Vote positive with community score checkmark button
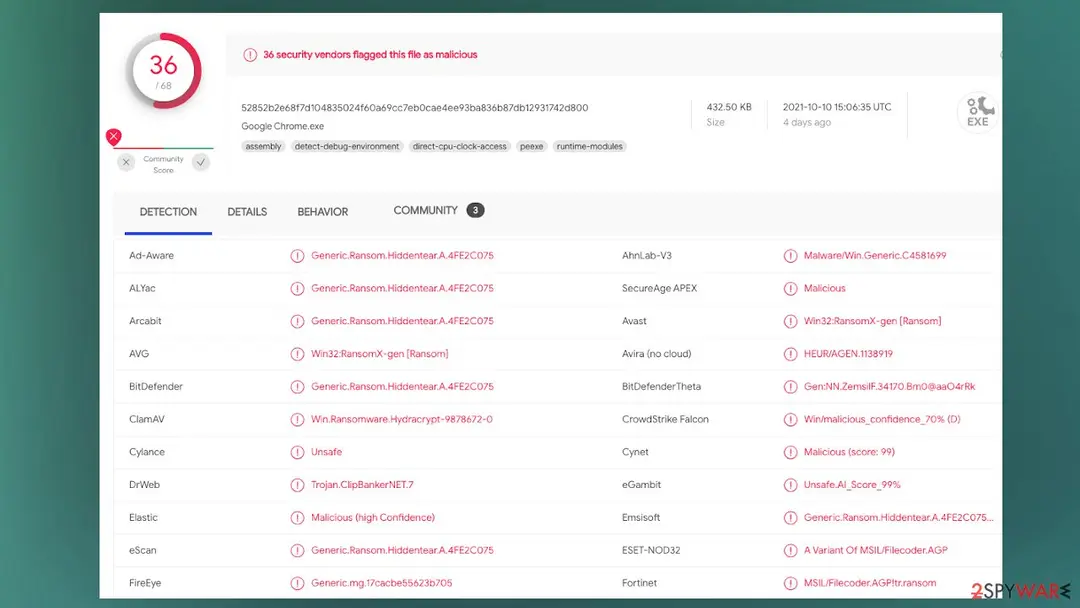The width and height of the screenshot is (1080, 608). (201, 163)
